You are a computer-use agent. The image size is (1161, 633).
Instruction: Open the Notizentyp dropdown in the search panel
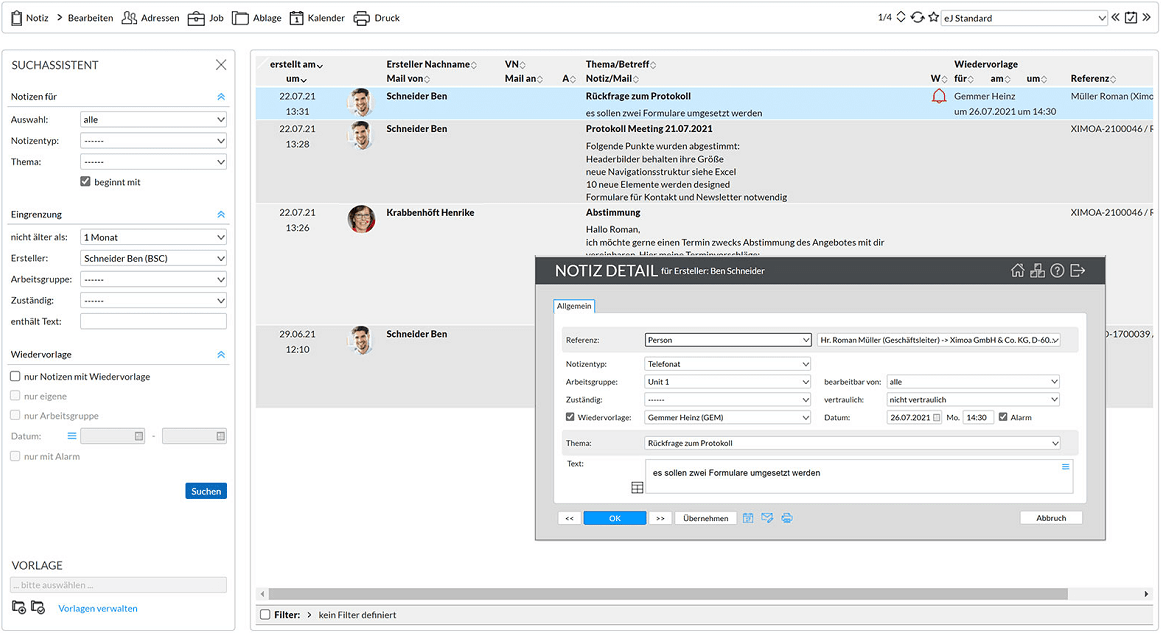(x=153, y=140)
